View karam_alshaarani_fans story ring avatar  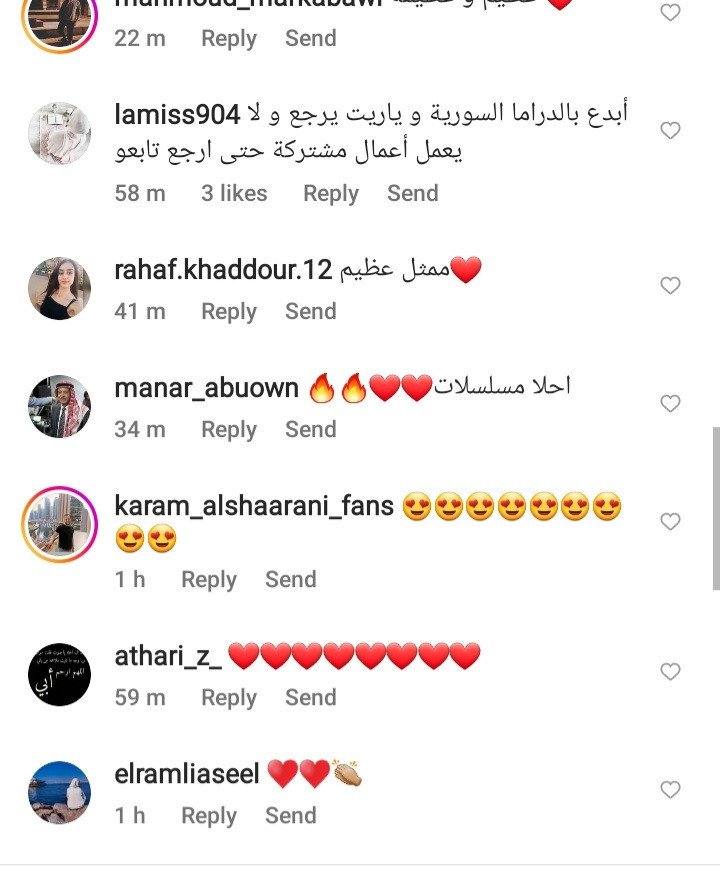tap(59, 524)
